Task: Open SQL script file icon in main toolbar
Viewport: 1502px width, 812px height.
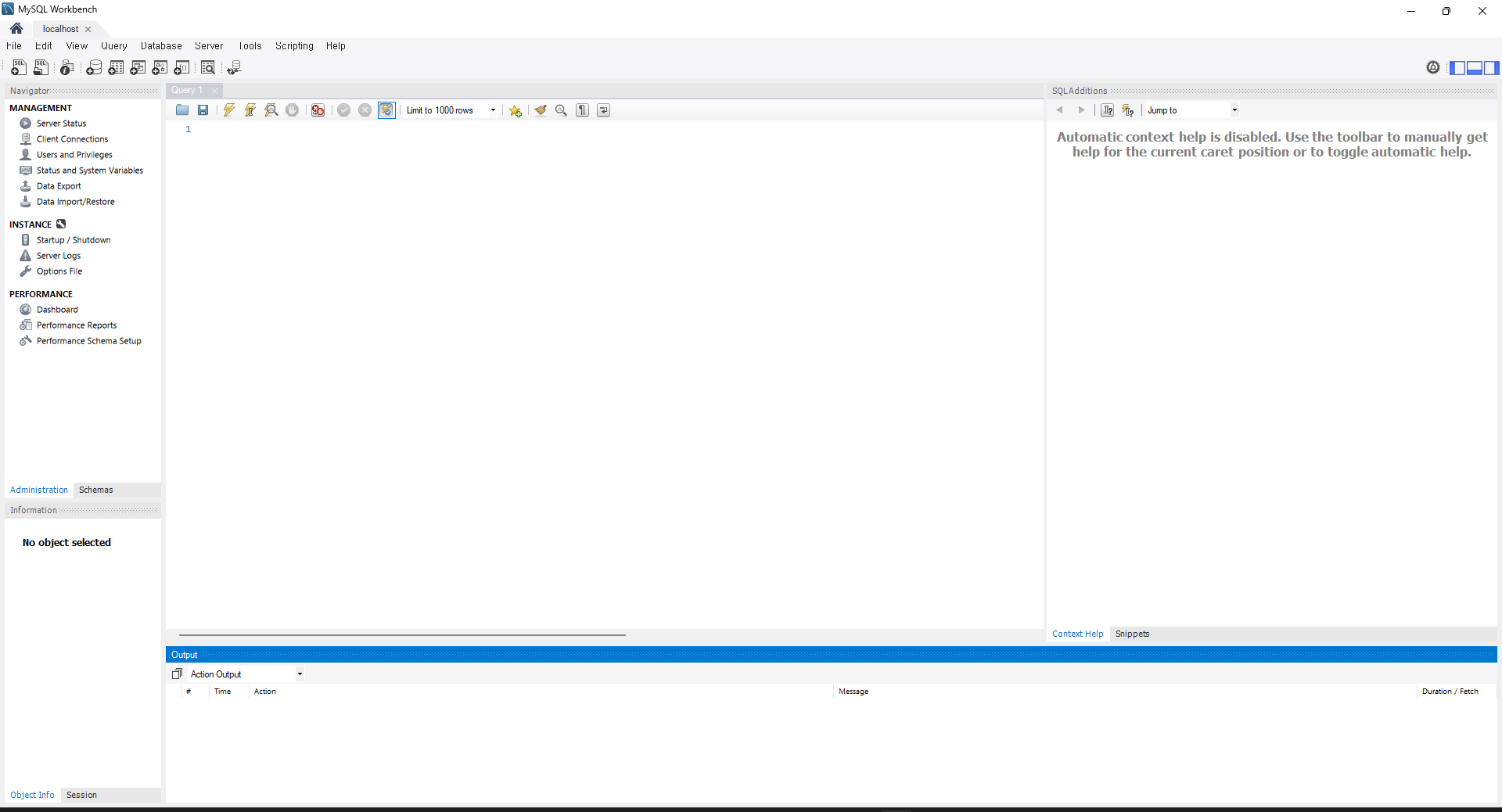Action: (41, 68)
